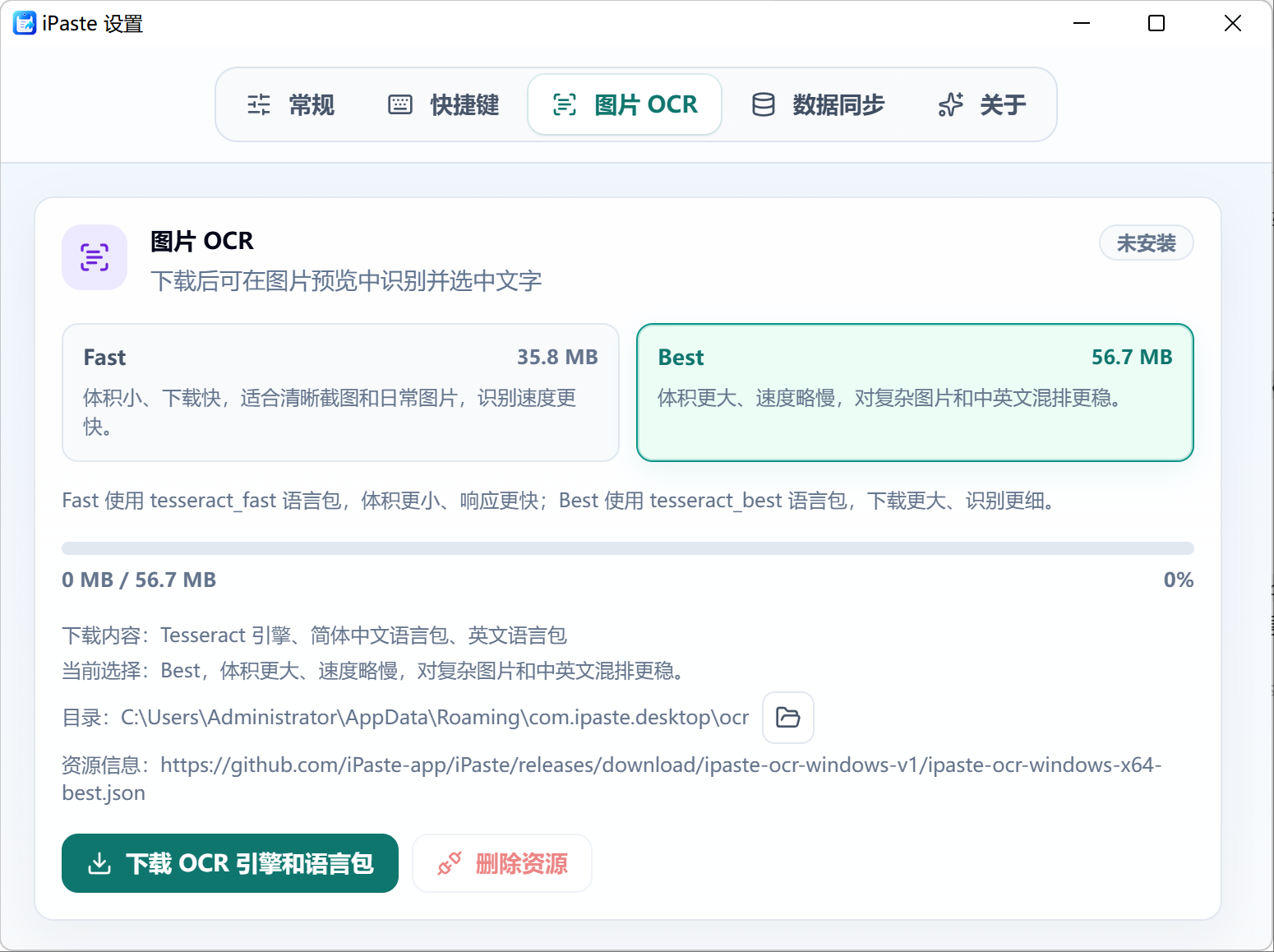Maximize the iPaste 设置 window

click(x=1156, y=23)
